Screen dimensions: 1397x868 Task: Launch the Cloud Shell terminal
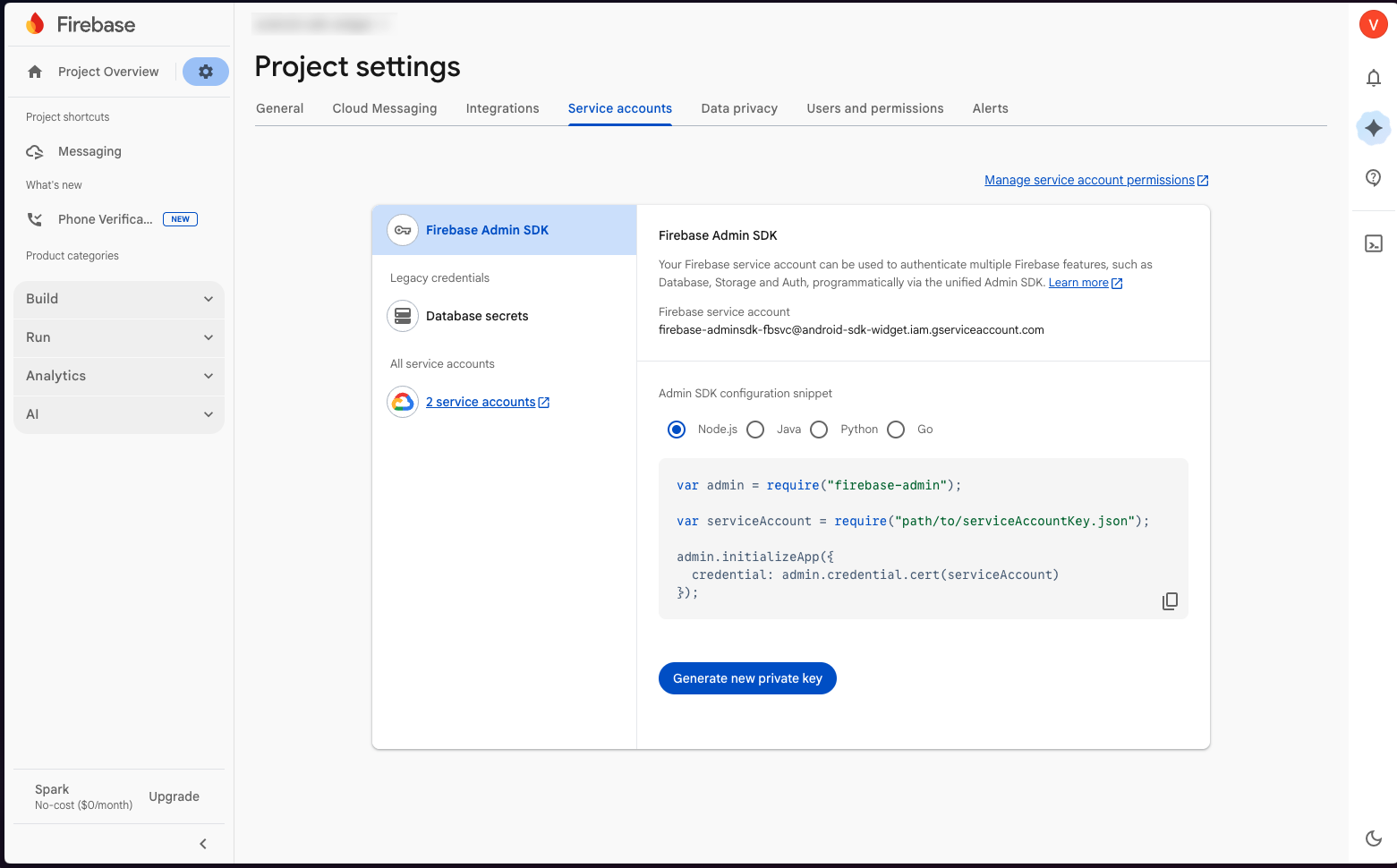point(1374,243)
